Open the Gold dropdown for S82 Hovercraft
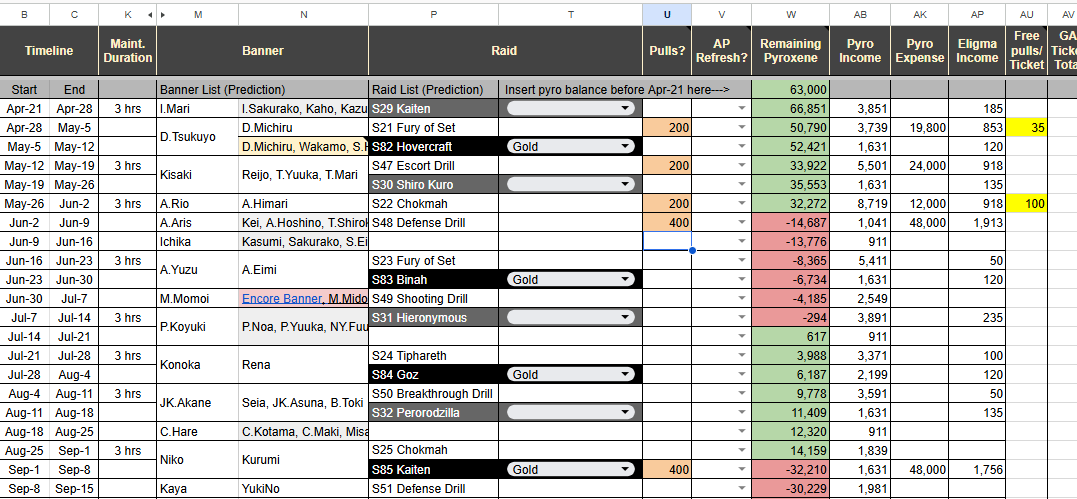This screenshot has height=499, width=1077. [x=570, y=146]
